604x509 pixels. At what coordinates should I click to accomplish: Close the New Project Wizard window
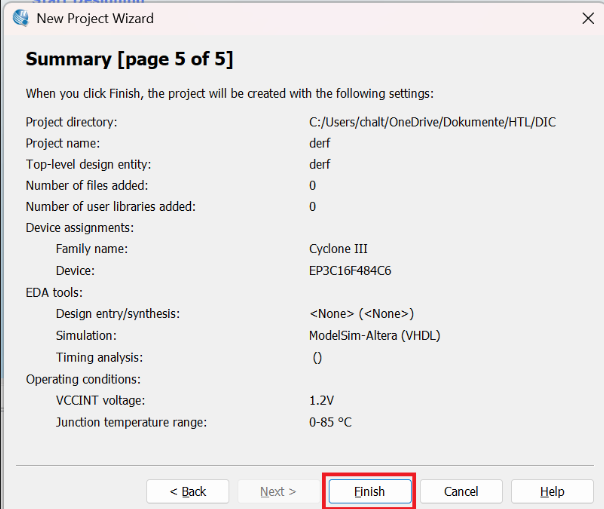click(587, 18)
